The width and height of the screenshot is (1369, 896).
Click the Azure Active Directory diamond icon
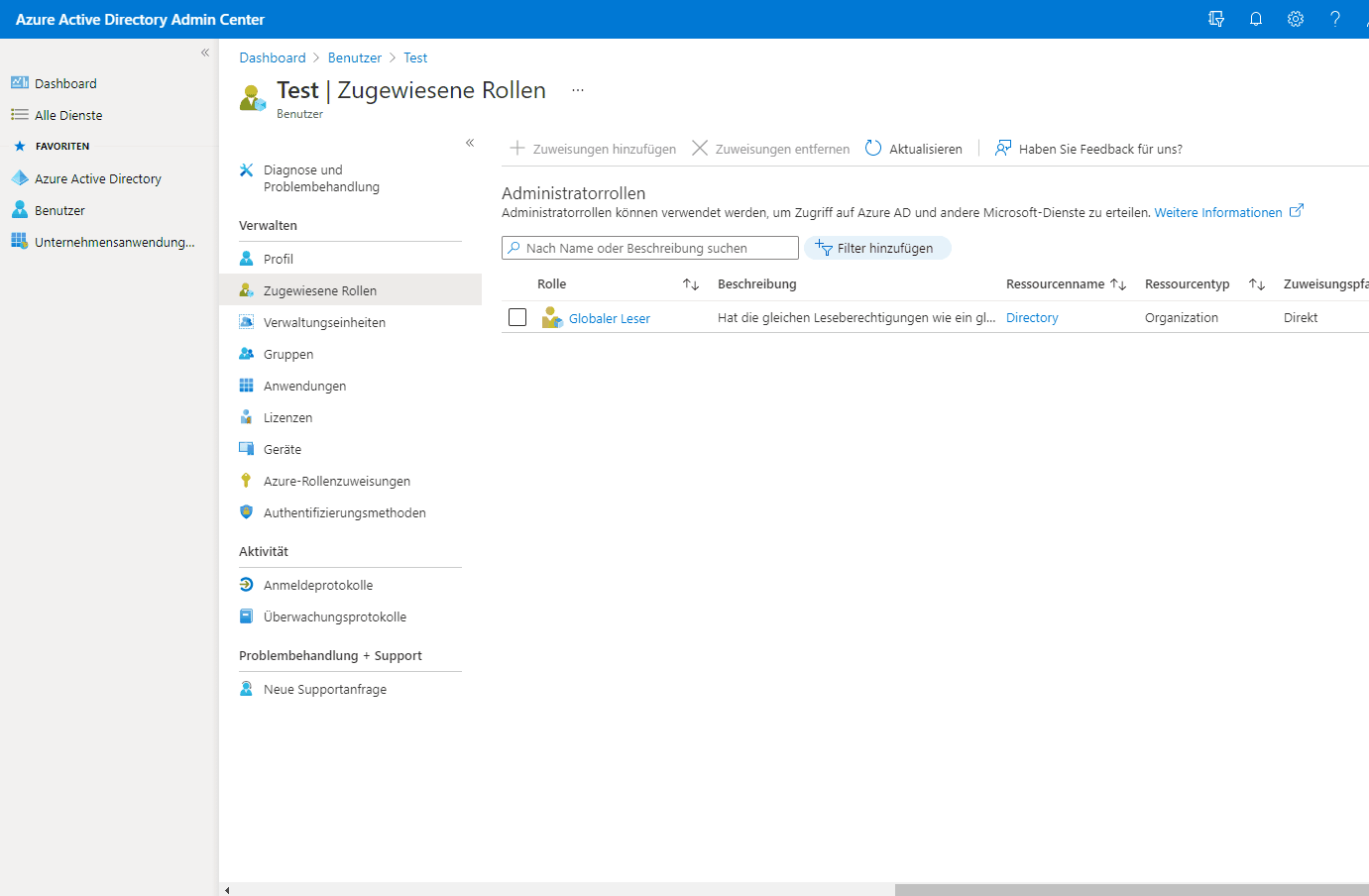[20, 178]
